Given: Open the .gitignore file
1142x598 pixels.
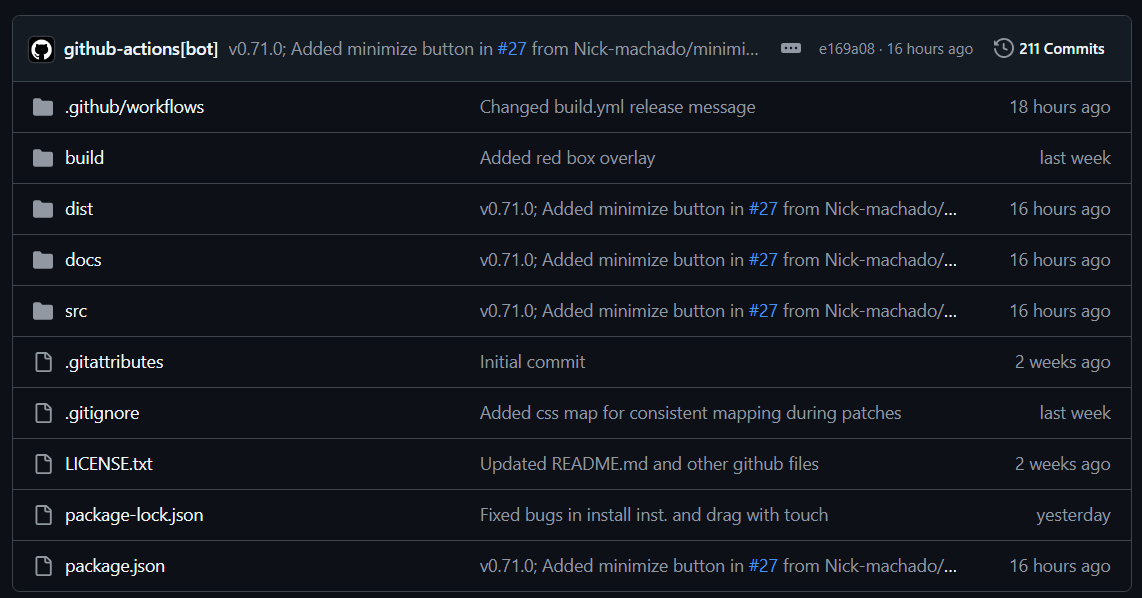Looking at the screenshot, I should coord(102,413).
